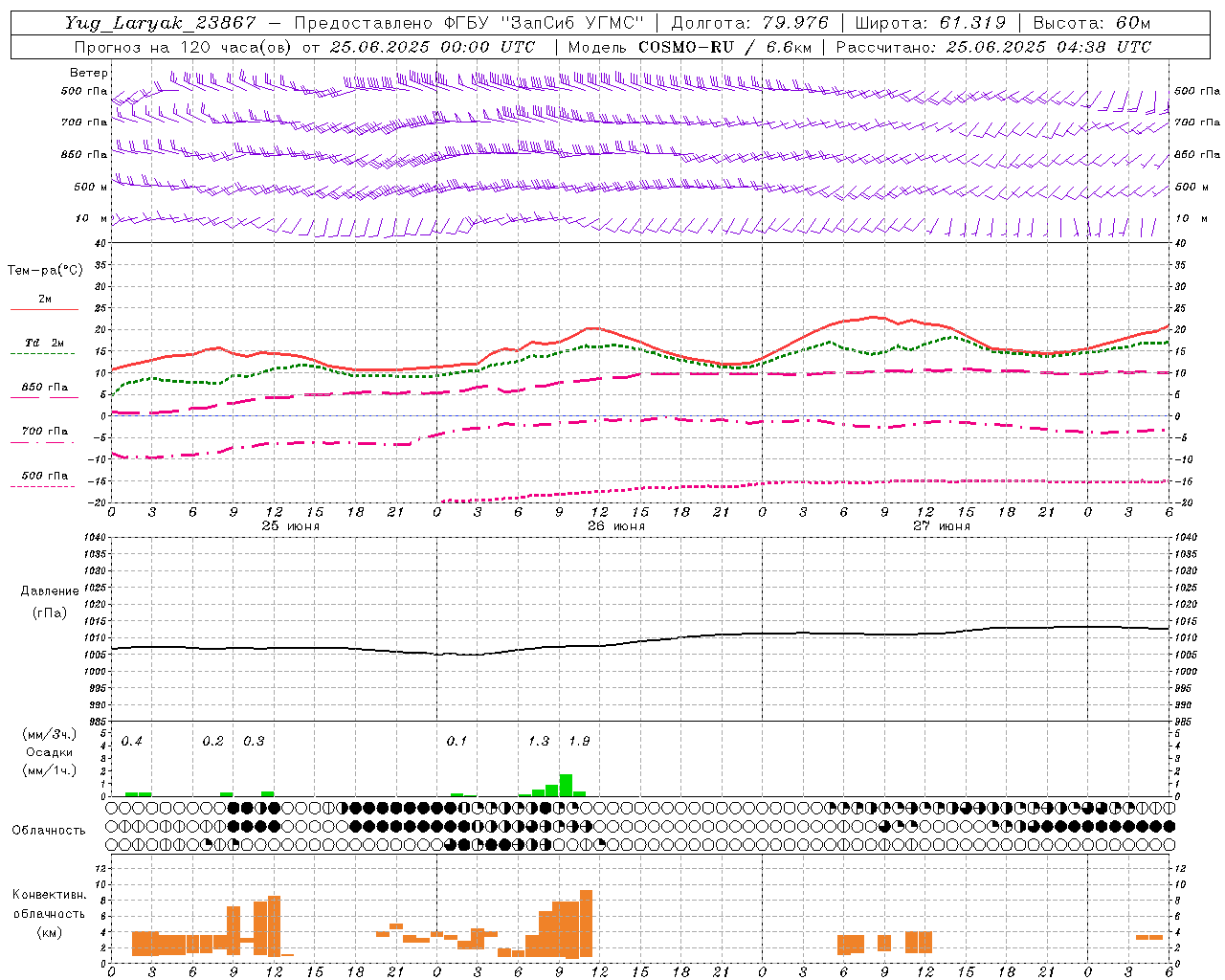Select the 'Давление' pressure panel label
Viewport: 1225px width, 980px height.
50,591
